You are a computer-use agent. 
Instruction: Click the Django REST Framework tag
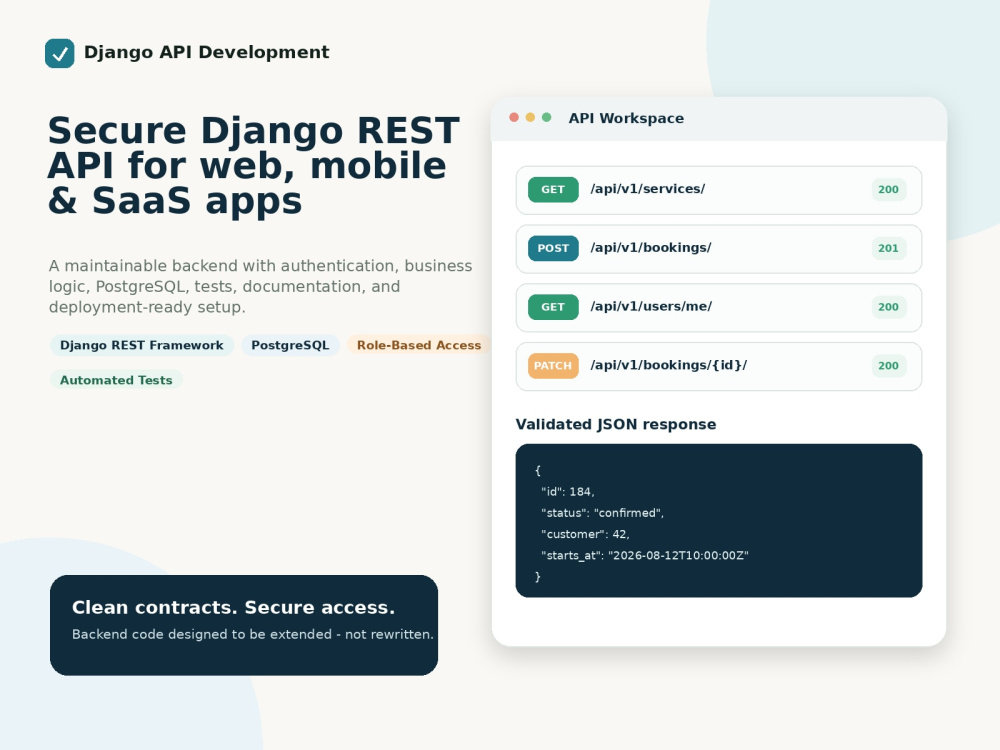[x=142, y=345]
